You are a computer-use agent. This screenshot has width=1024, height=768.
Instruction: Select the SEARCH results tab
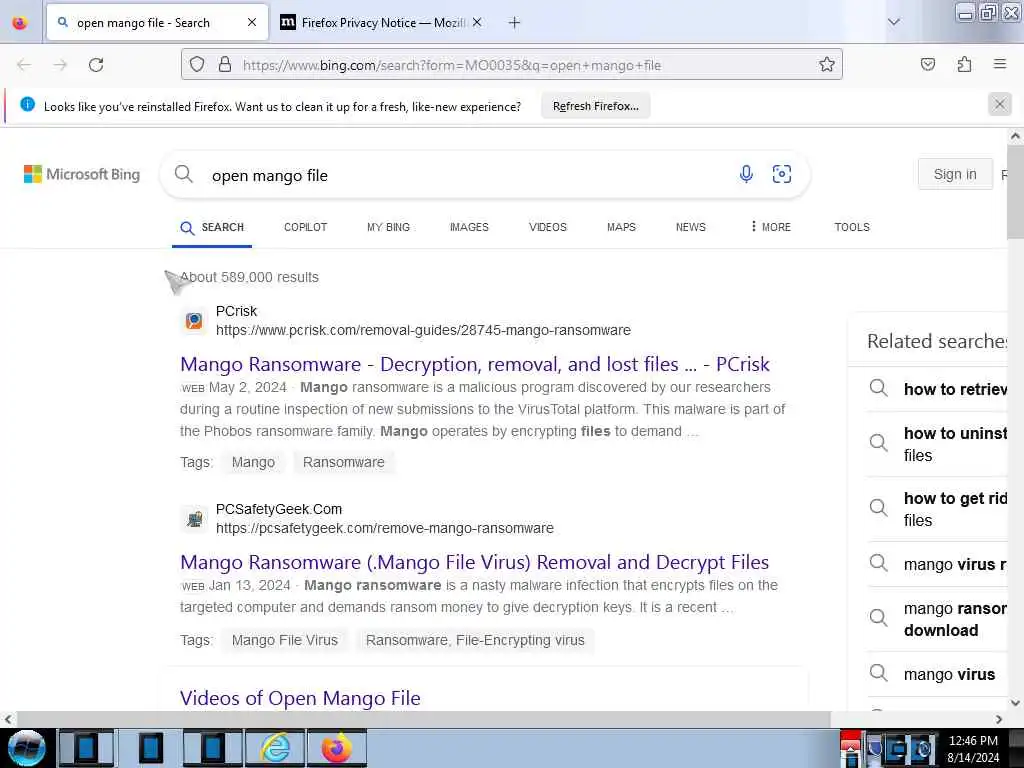pos(212,227)
